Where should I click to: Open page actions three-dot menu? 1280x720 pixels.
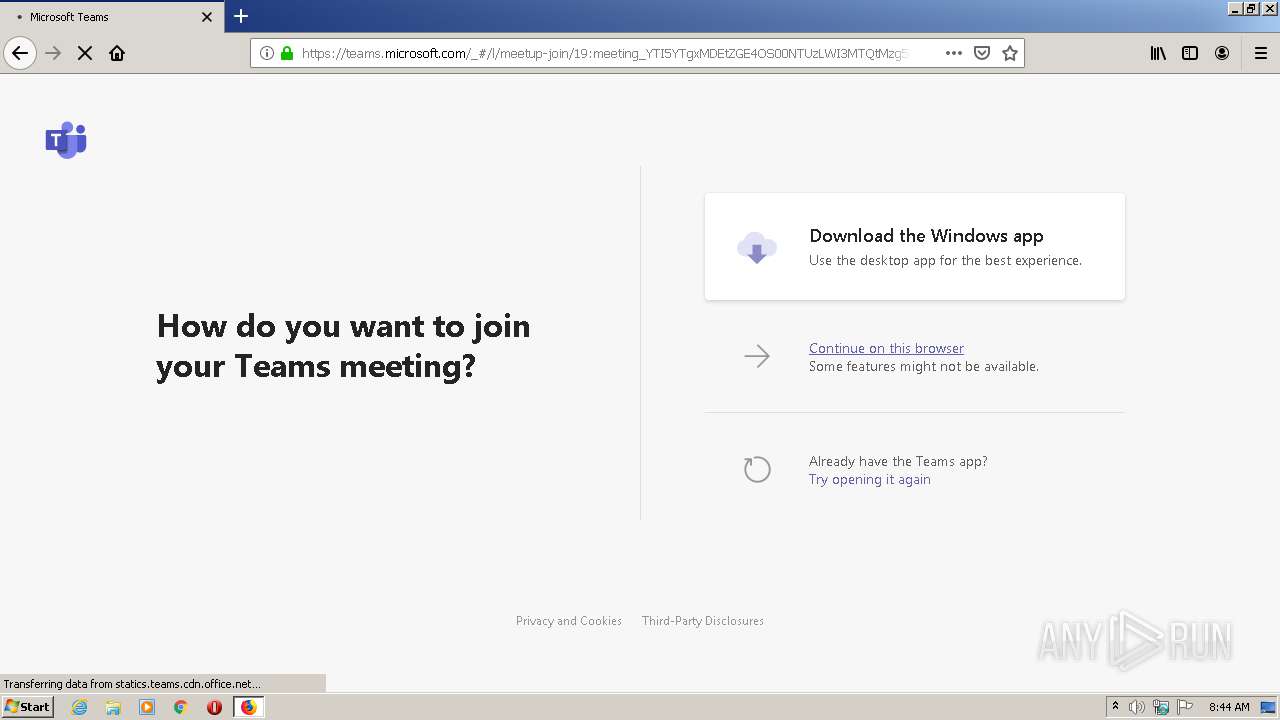pyautogui.click(x=954, y=53)
